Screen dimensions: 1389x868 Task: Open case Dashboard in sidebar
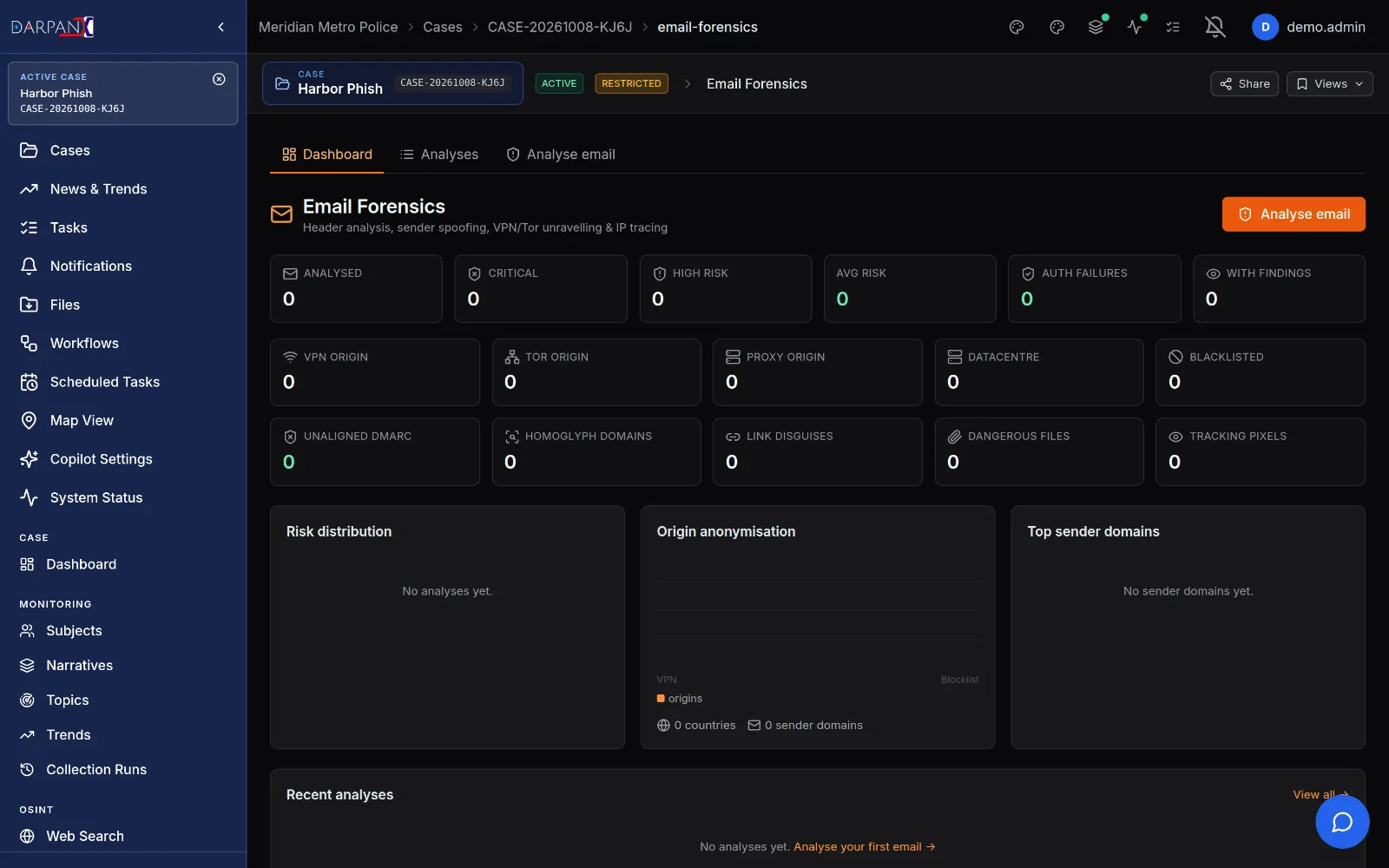pos(123,564)
